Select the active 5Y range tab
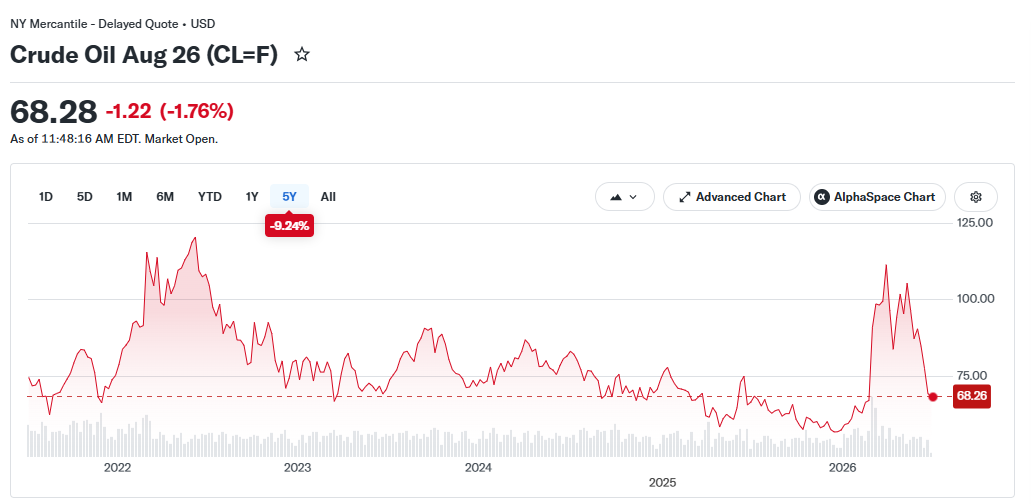This screenshot has width=1031, height=504. [x=289, y=196]
